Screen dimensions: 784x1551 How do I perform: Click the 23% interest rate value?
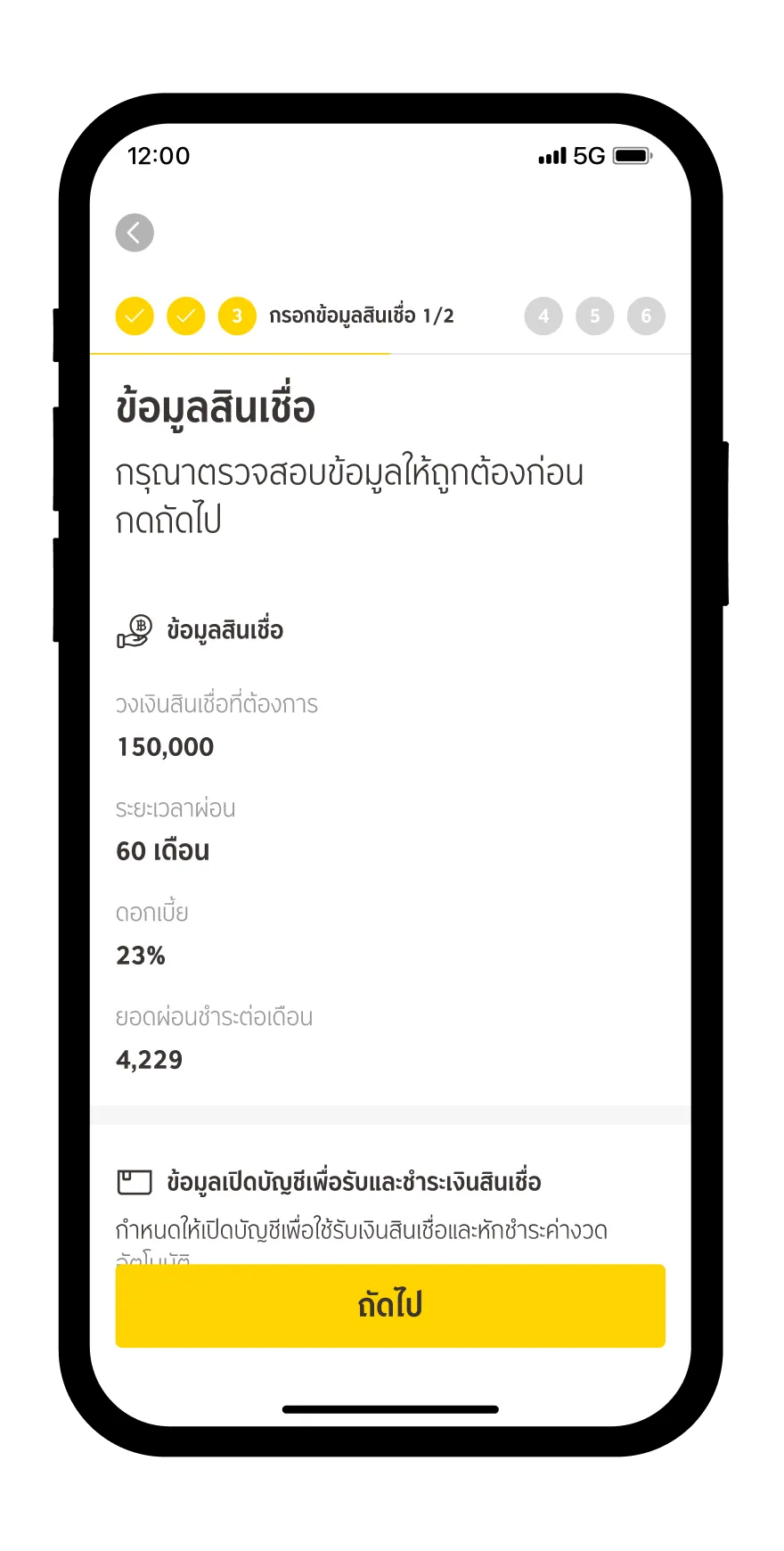(x=141, y=956)
